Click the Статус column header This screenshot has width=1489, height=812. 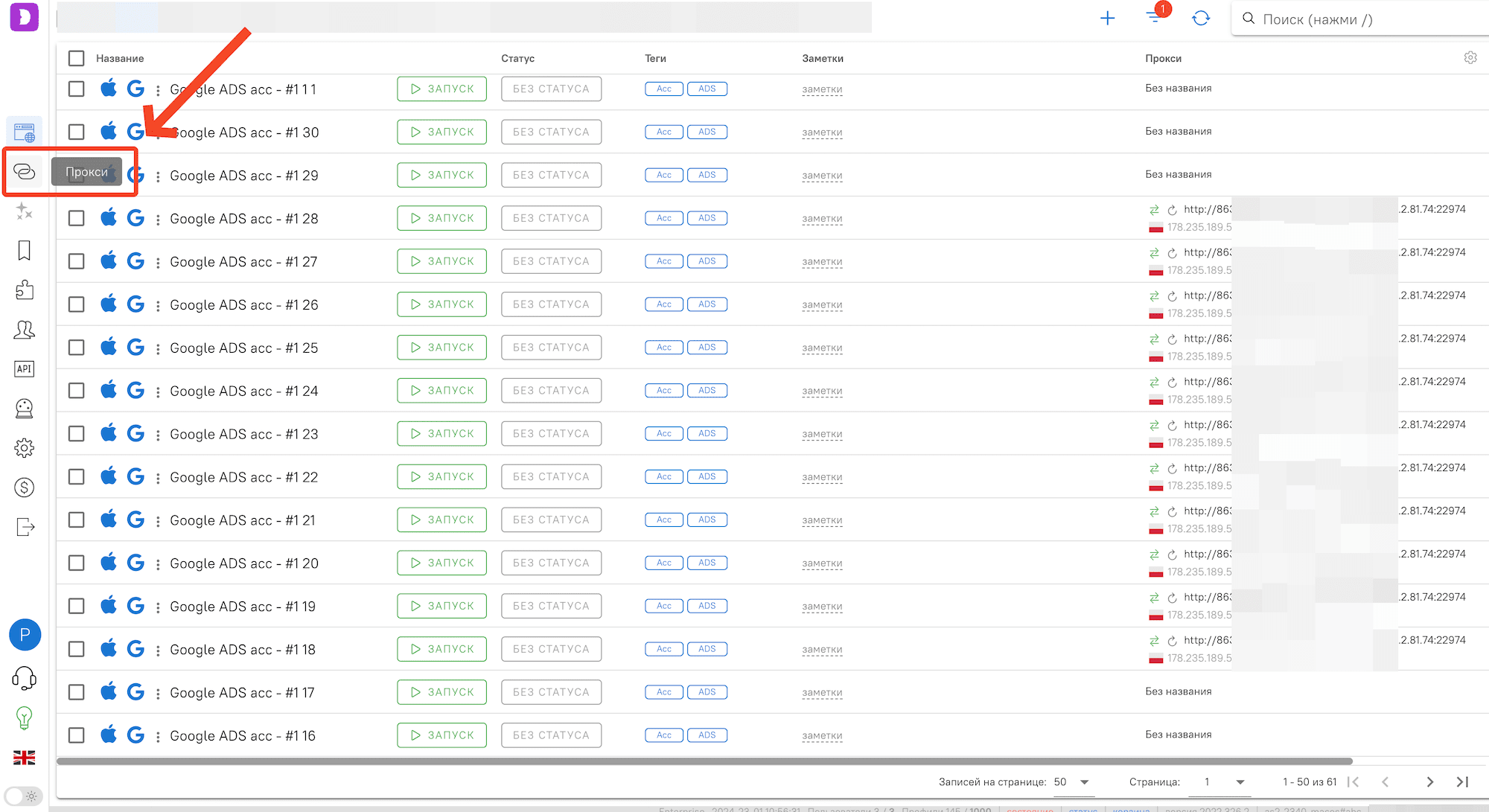click(x=517, y=58)
